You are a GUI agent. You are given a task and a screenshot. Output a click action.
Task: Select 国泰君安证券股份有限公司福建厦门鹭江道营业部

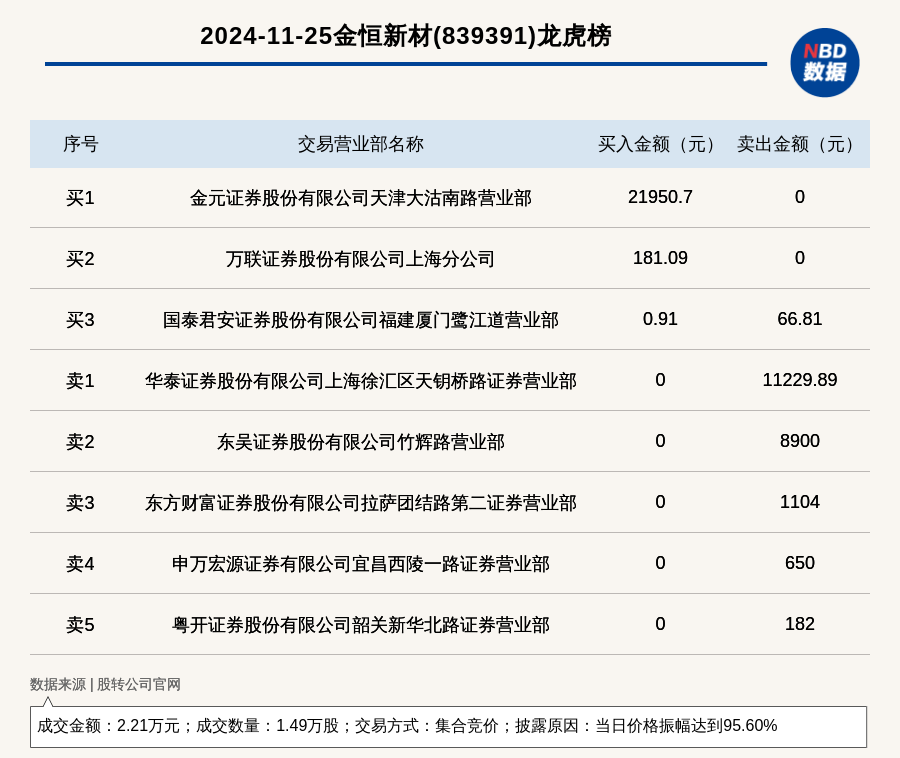(x=360, y=320)
